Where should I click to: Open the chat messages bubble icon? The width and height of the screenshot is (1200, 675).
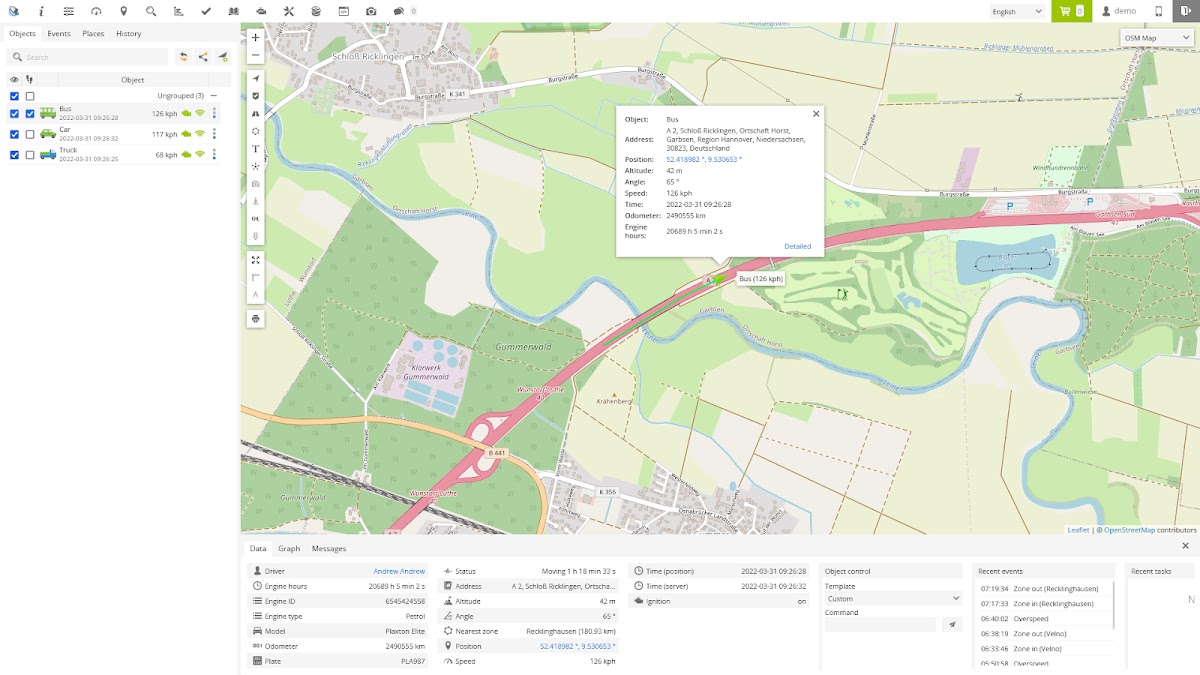(398, 11)
